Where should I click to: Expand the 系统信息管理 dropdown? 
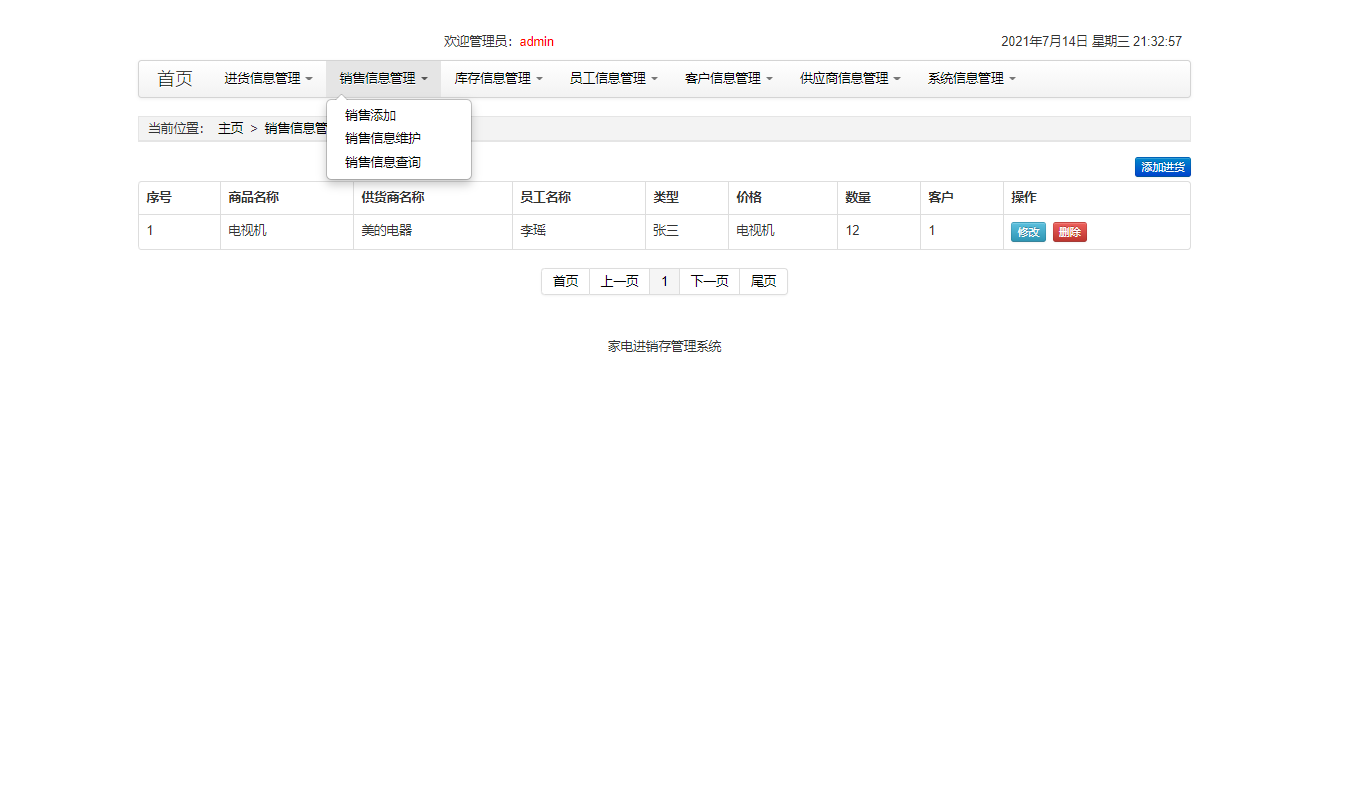[x=969, y=78]
